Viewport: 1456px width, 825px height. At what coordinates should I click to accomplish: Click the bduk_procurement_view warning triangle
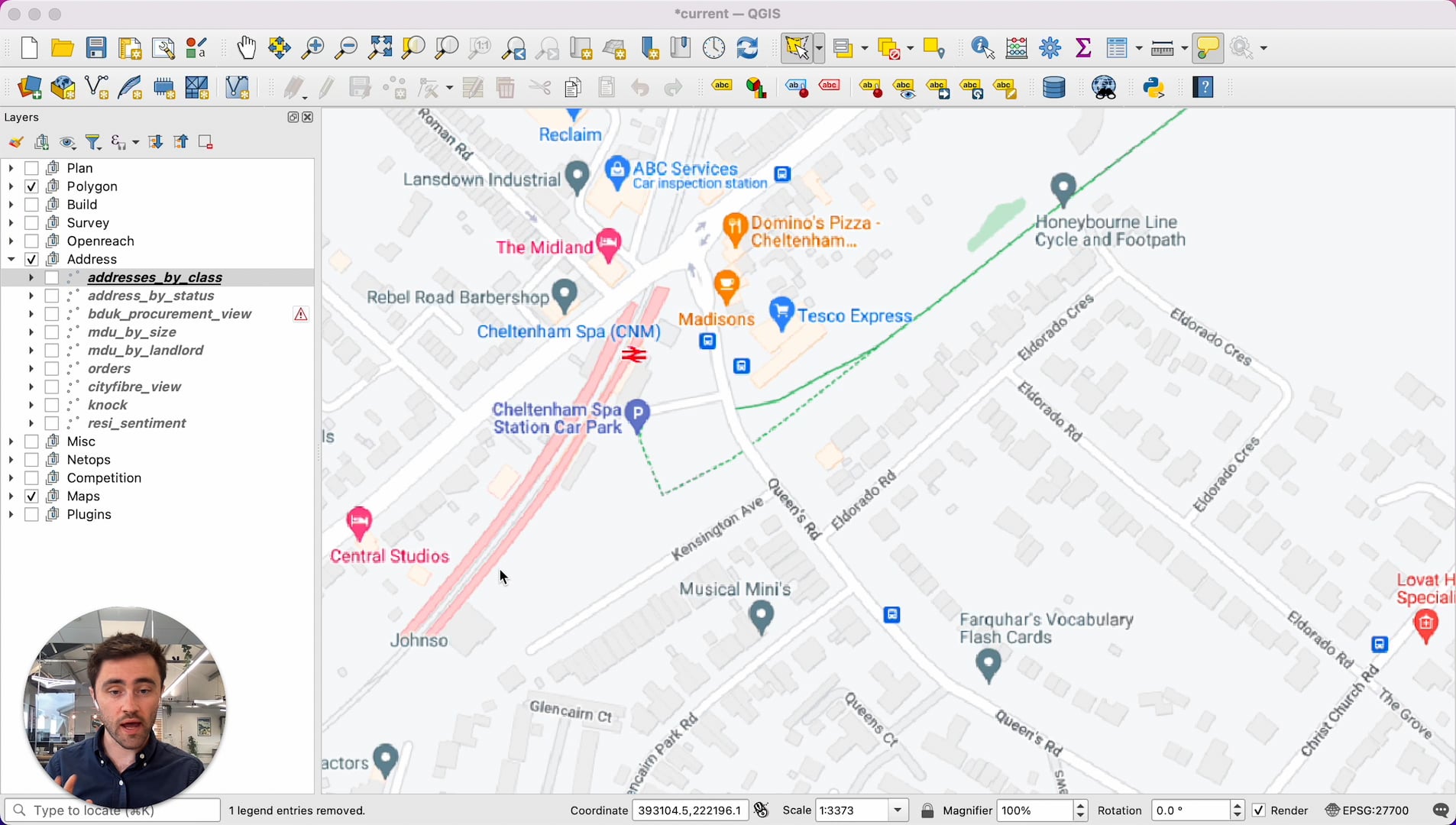(301, 315)
